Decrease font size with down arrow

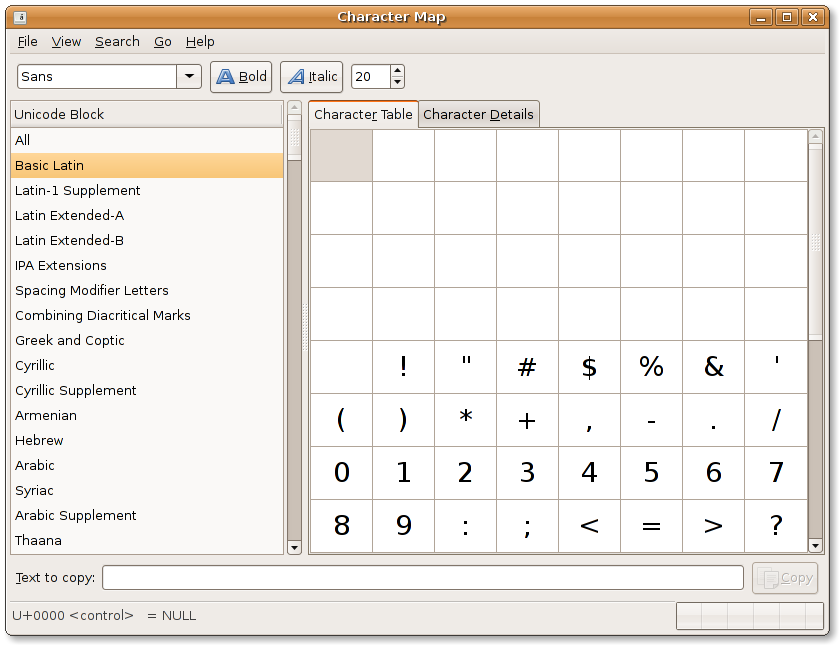(397, 83)
